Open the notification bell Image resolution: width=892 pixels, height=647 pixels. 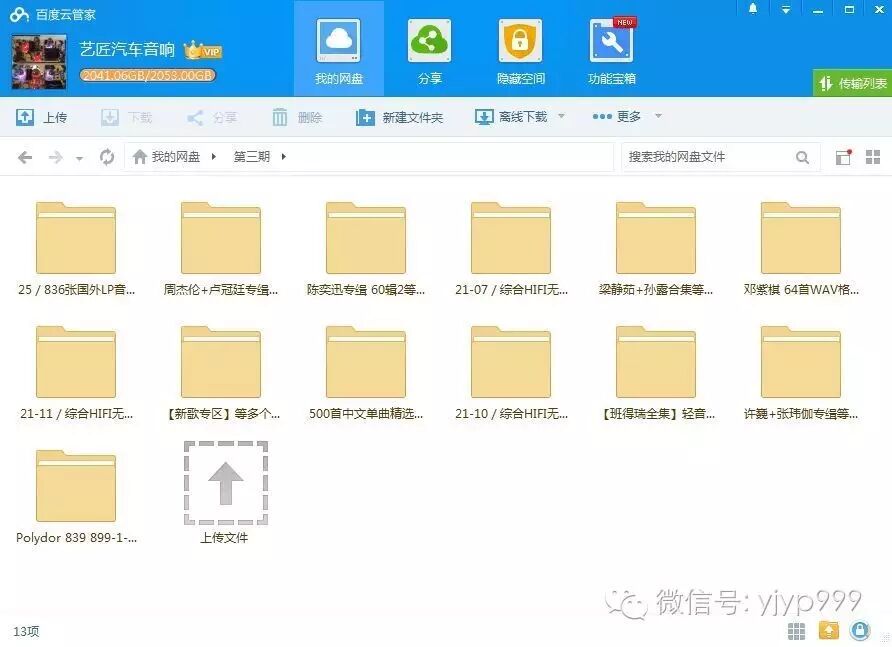[x=753, y=9]
